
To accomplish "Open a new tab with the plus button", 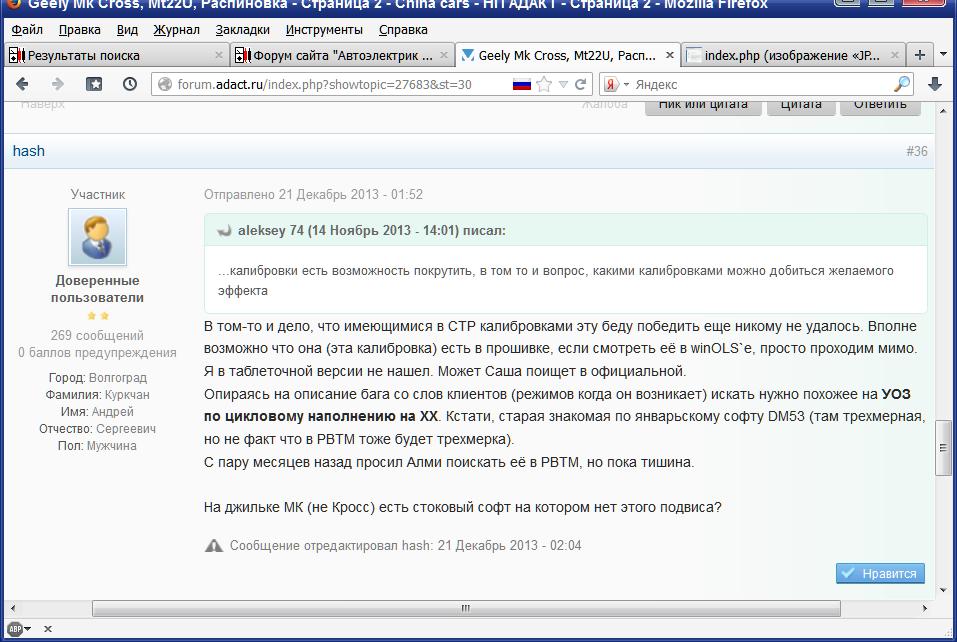I will click(920, 55).
